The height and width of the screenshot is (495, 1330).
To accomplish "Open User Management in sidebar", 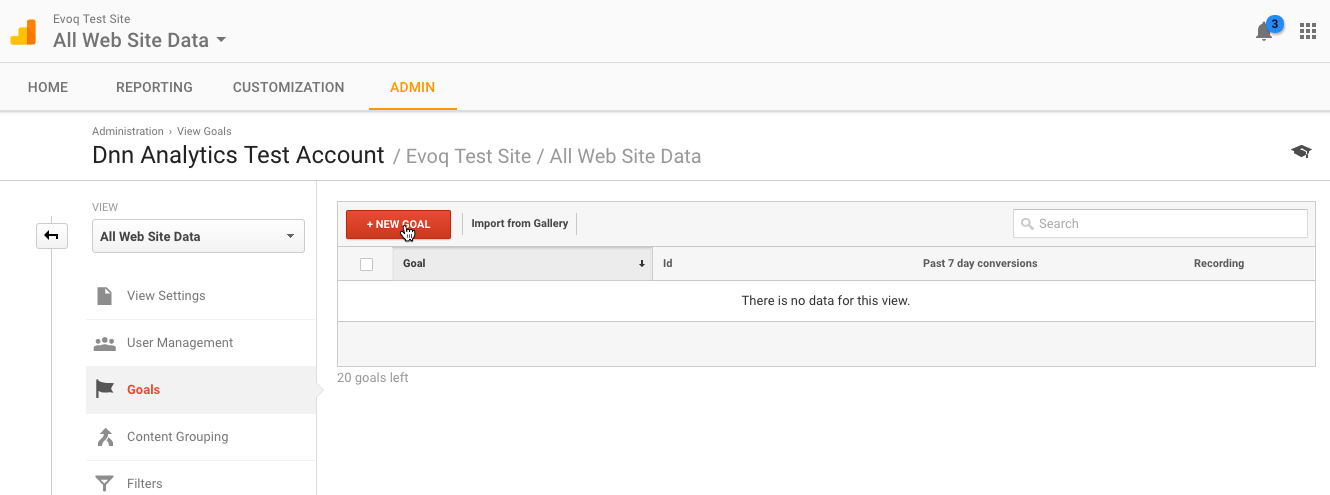I will pyautogui.click(x=201, y=343).
